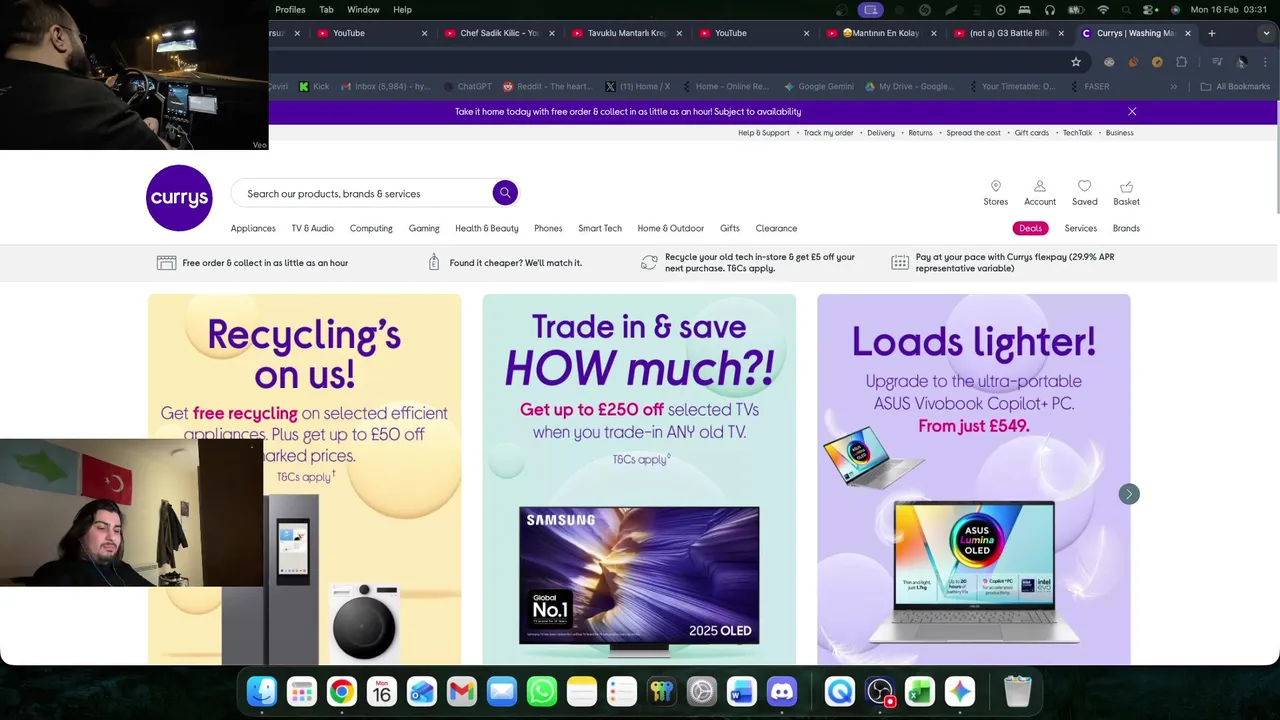Open the media control icon in Chrome toolbar
1280x720 pixels.
[x=1217, y=62]
